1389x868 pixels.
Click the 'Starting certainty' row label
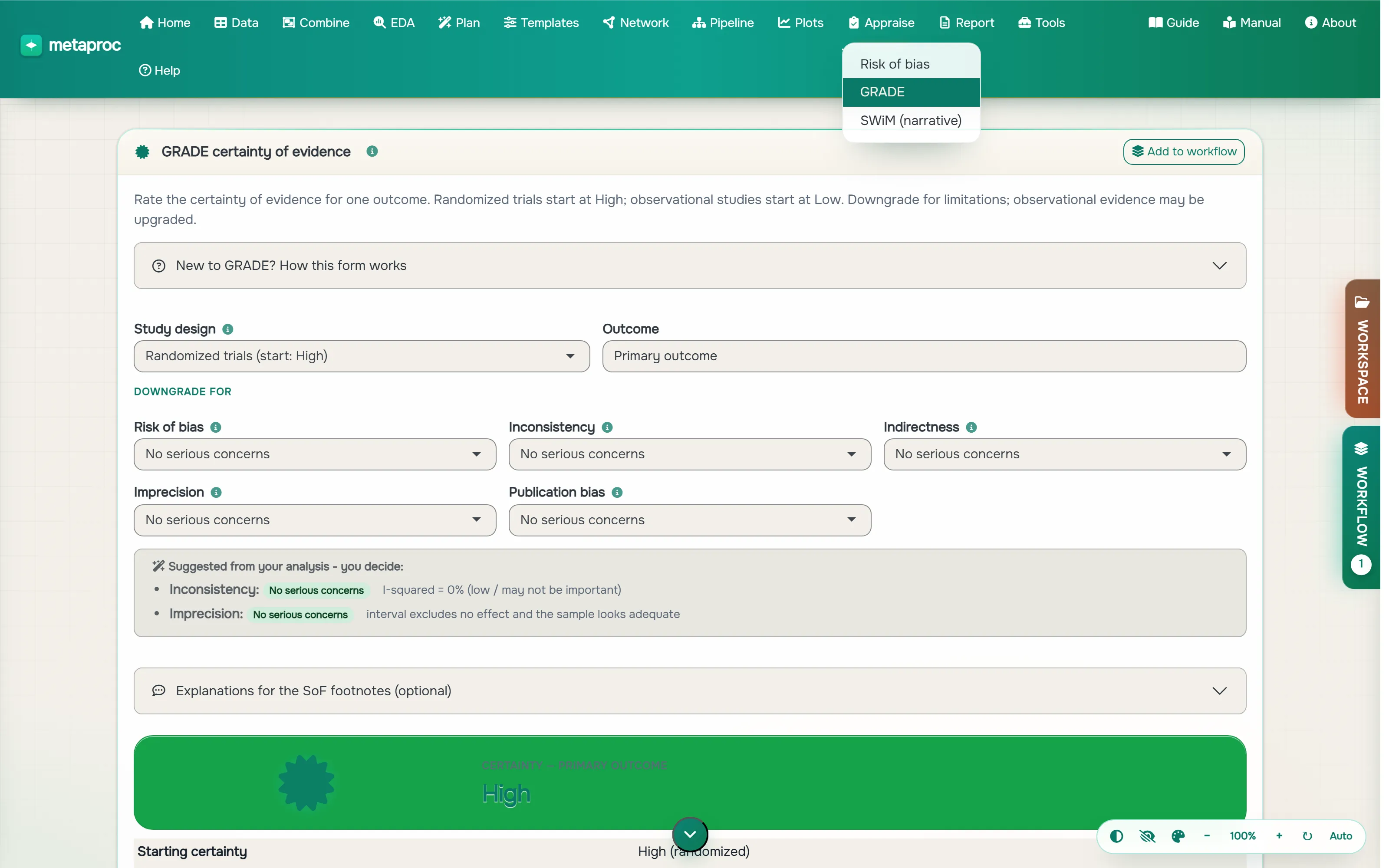pos(192,852)
